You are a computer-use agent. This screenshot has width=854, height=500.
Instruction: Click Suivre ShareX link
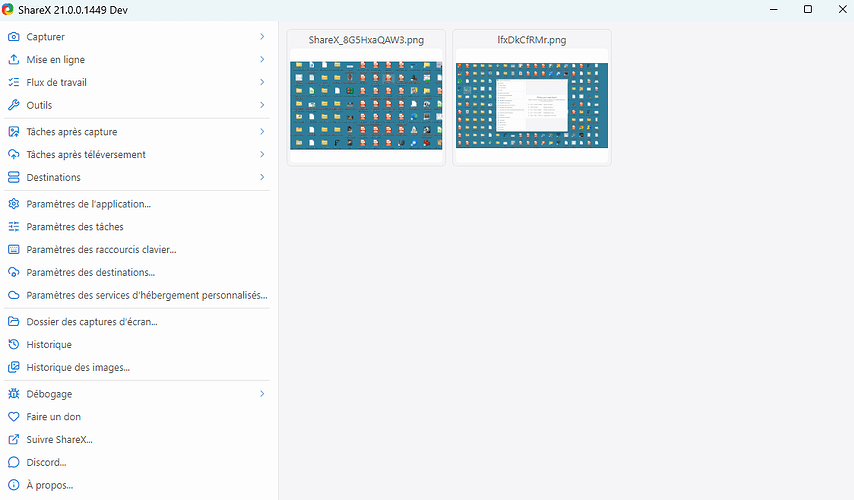coord(137,440)
